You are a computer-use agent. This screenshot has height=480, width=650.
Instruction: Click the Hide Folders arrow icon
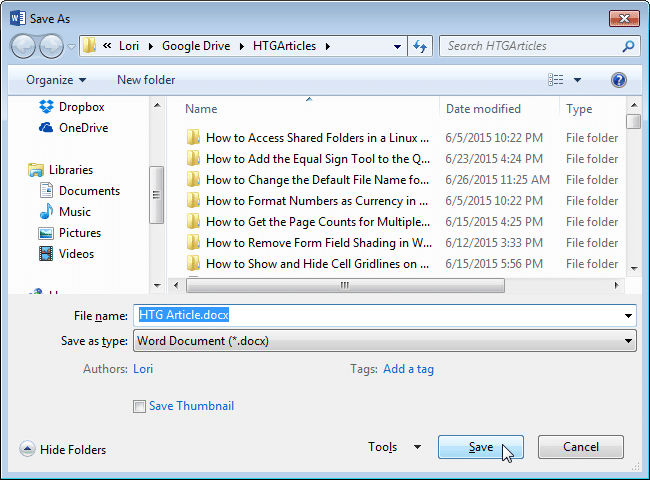point(27,450)
